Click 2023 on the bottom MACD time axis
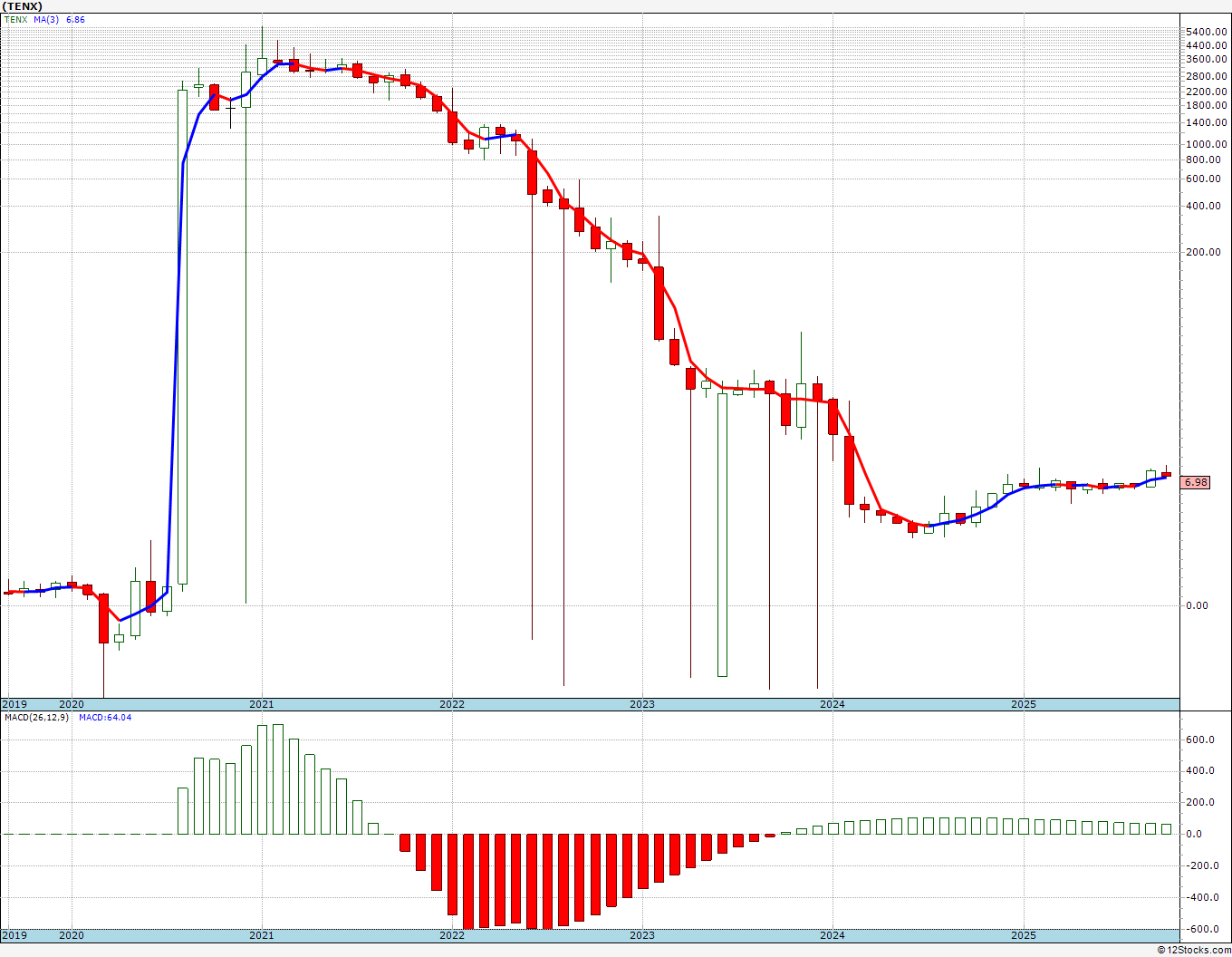 pyautogui.click(x=642, y=935)
